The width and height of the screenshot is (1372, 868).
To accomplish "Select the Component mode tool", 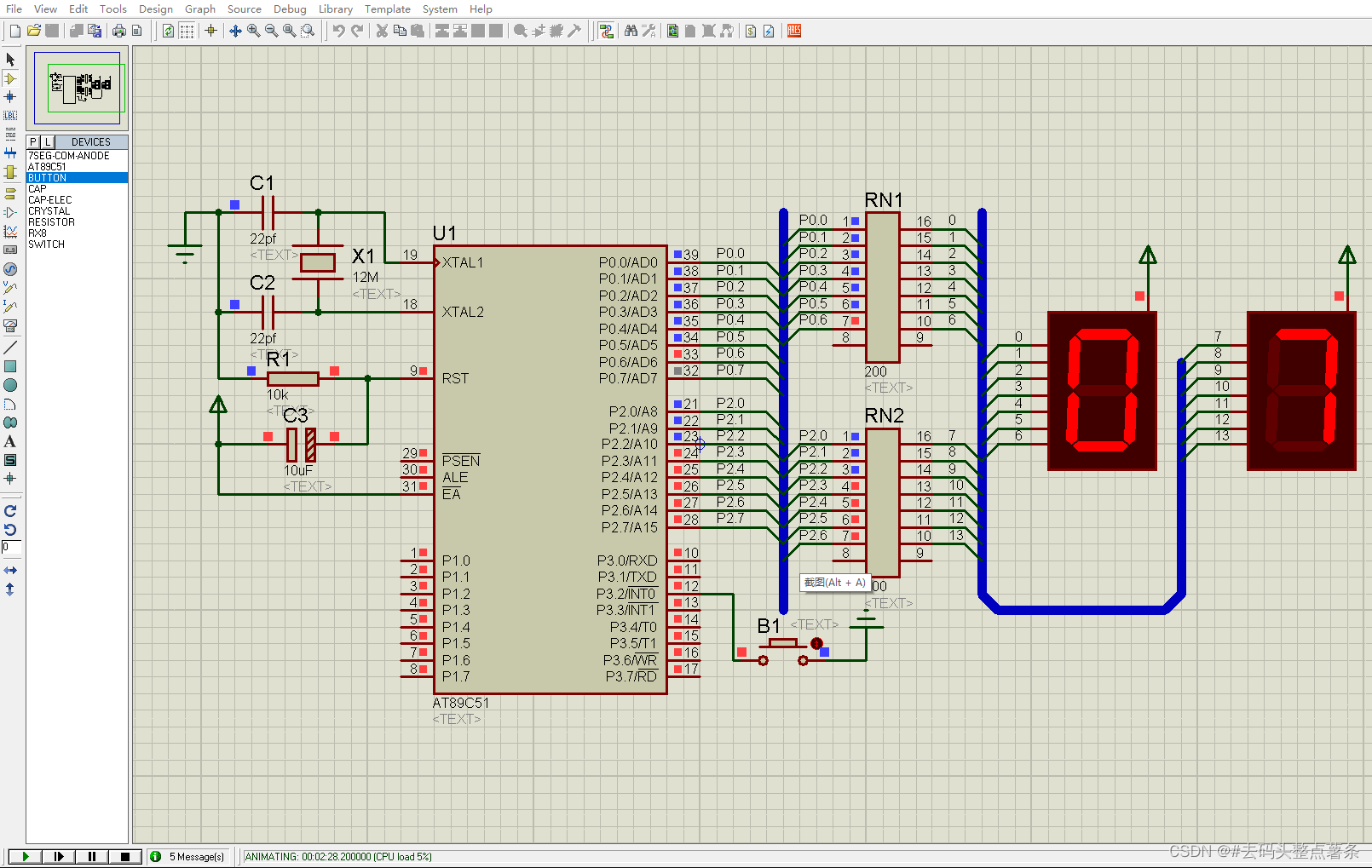I will (10, 78).
